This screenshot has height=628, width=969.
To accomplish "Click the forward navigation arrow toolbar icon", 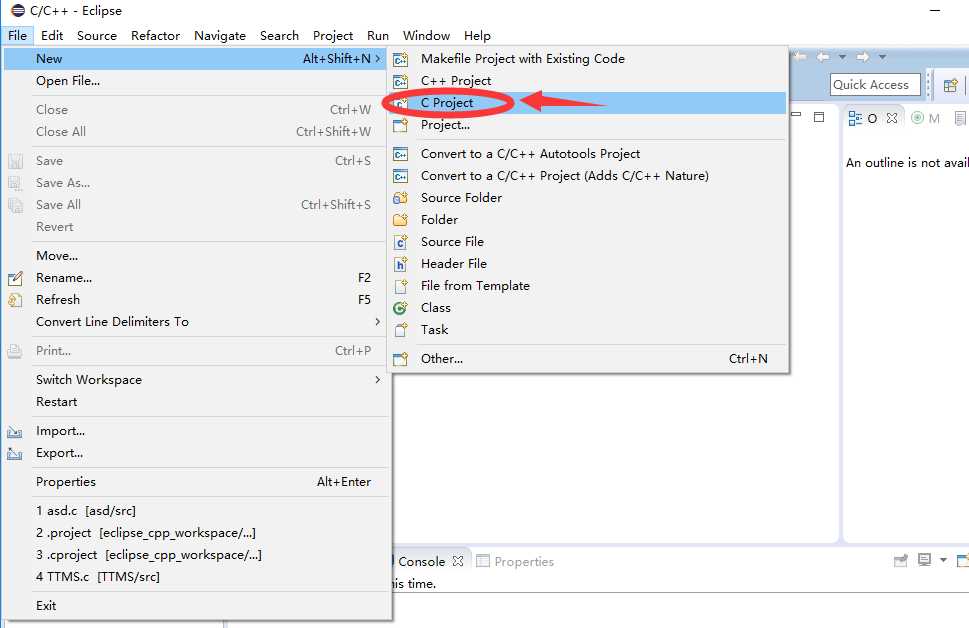I will (x=862, y=57).
